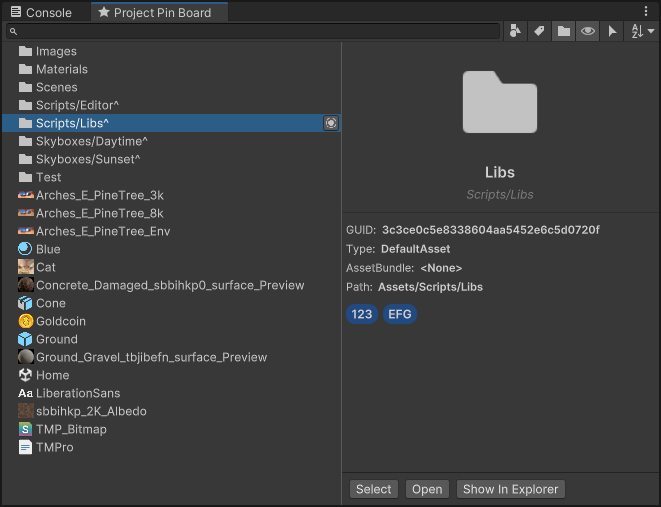Click the large Libs folder preview
This screenshot has height=507, width=661.
(500, 102)
